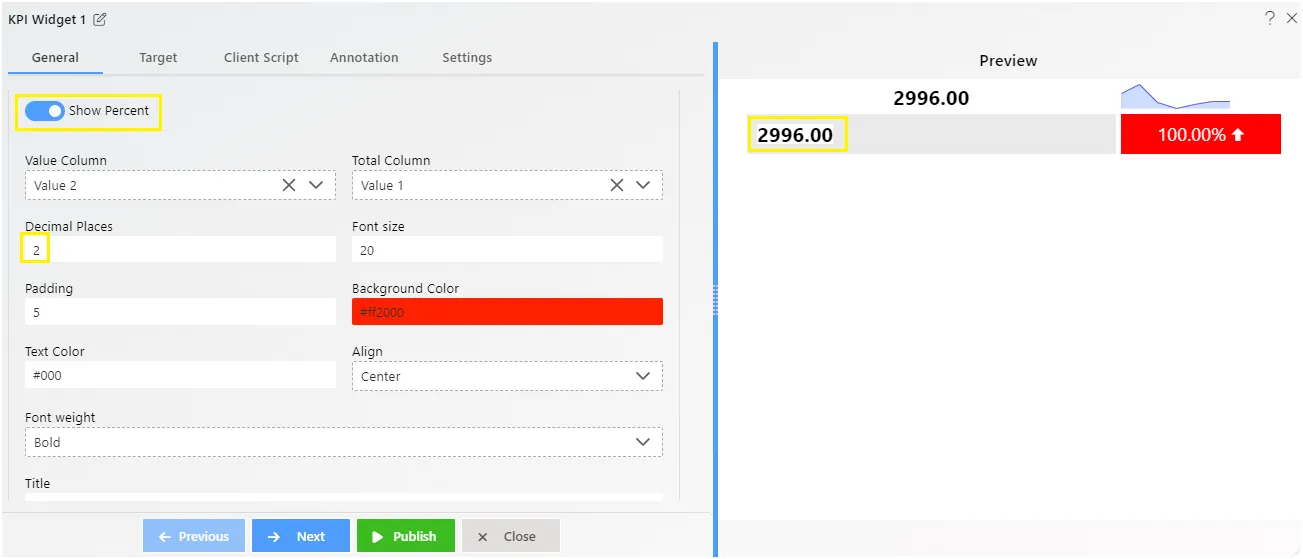Clear the Value Column selection with X
The height and width of the screenshot is (559, 1303).
tap(289, 185)
